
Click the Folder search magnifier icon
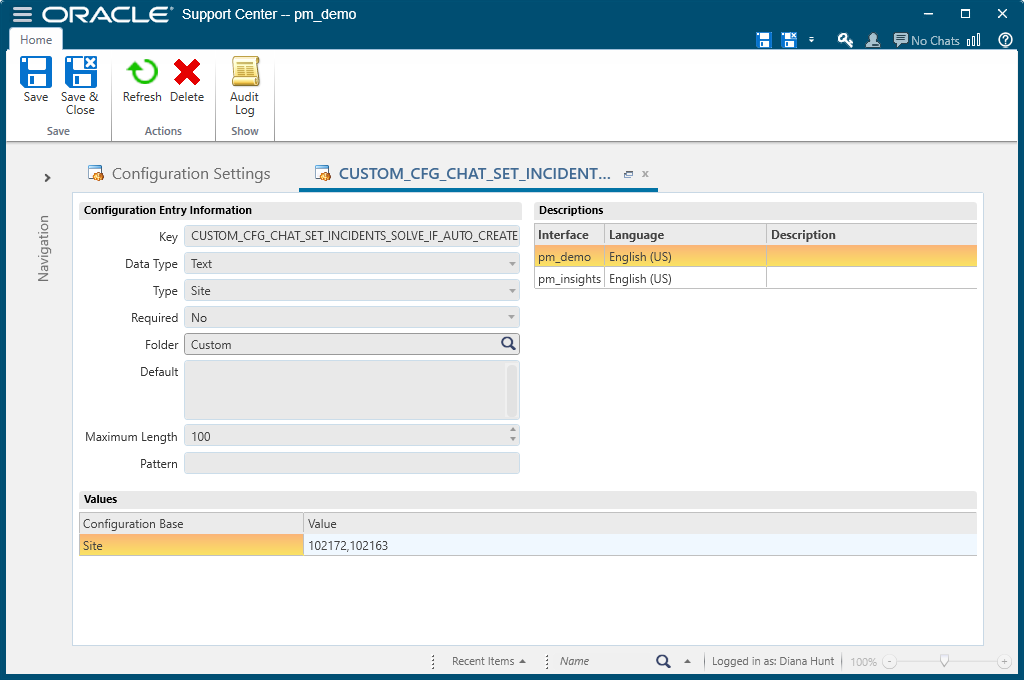coord(508,344)
